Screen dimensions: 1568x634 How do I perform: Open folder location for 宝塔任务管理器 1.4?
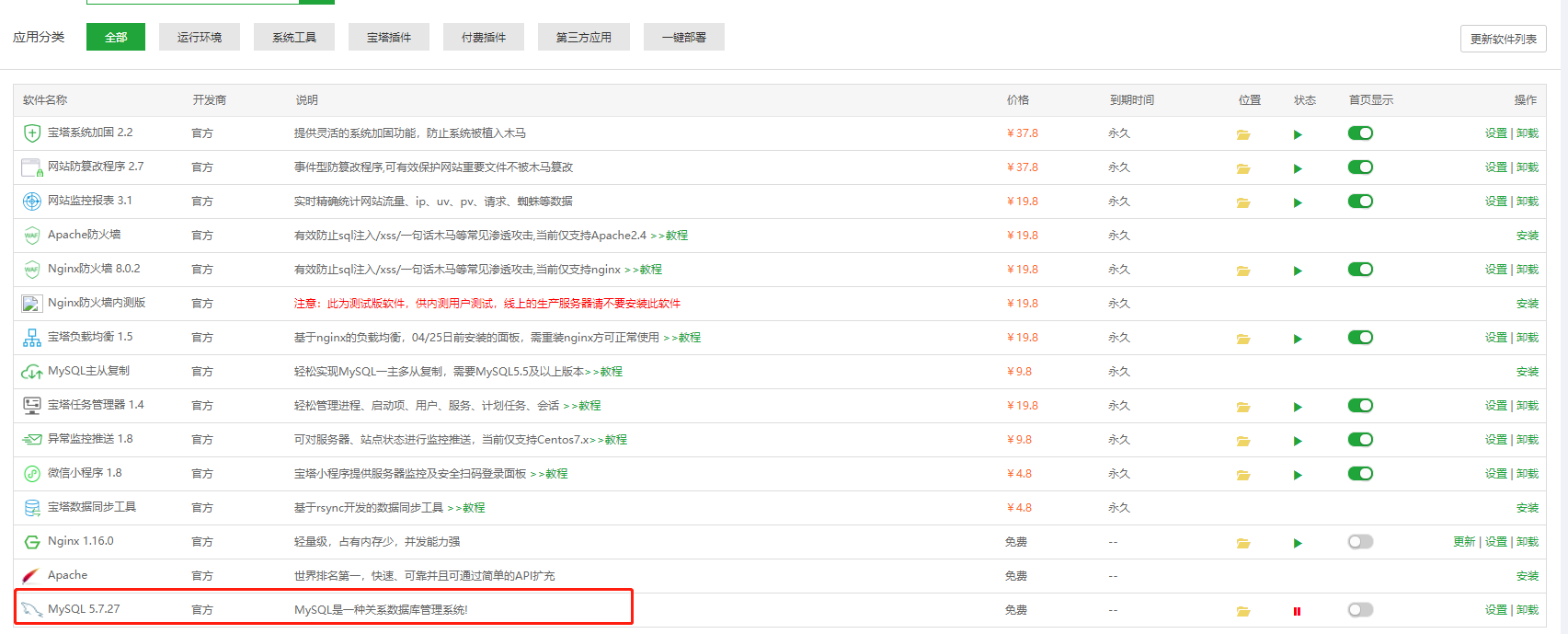pos(1243,407)
